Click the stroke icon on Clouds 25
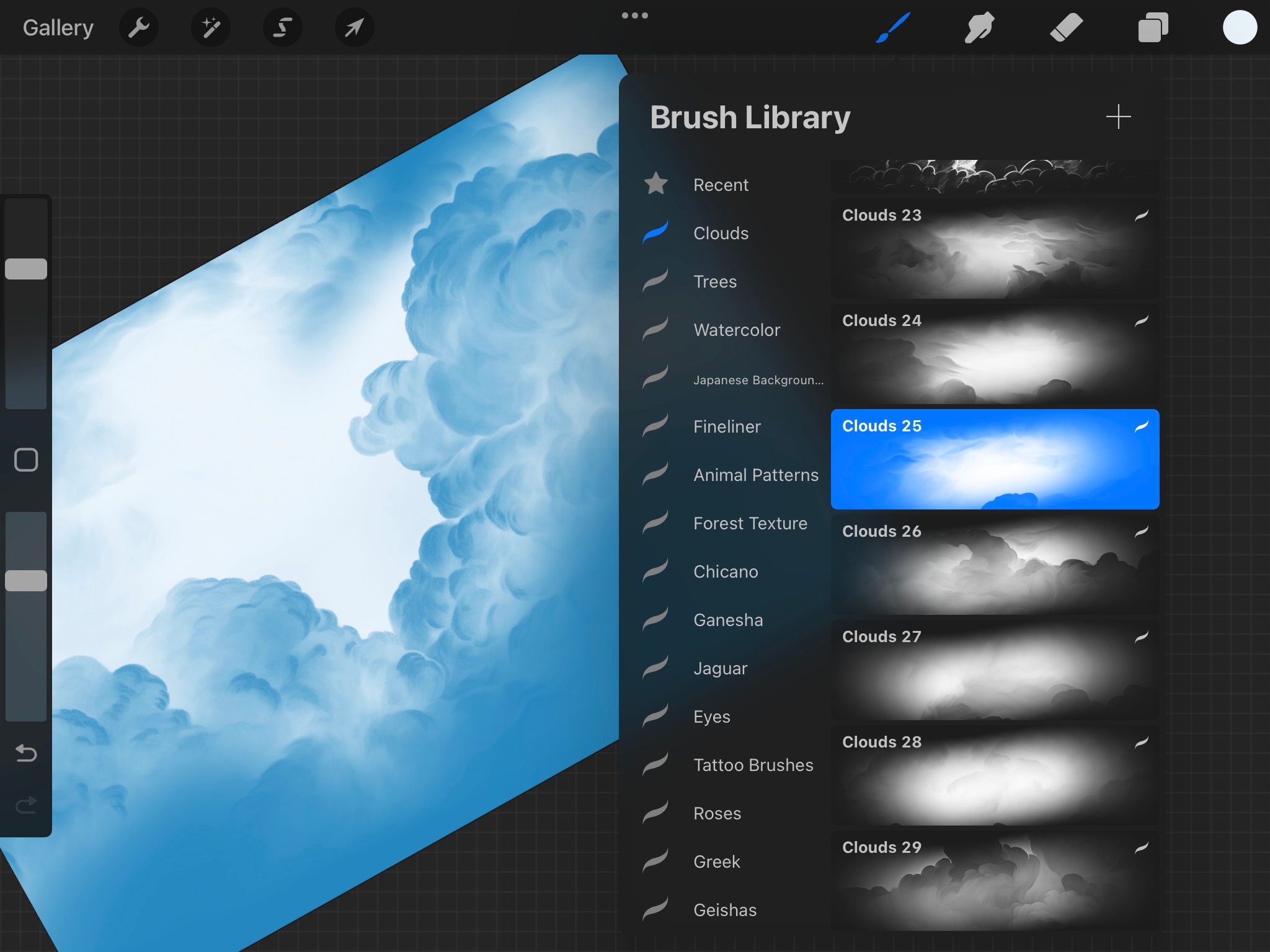The image size is (1270, 952). [x=1142, y=426]
